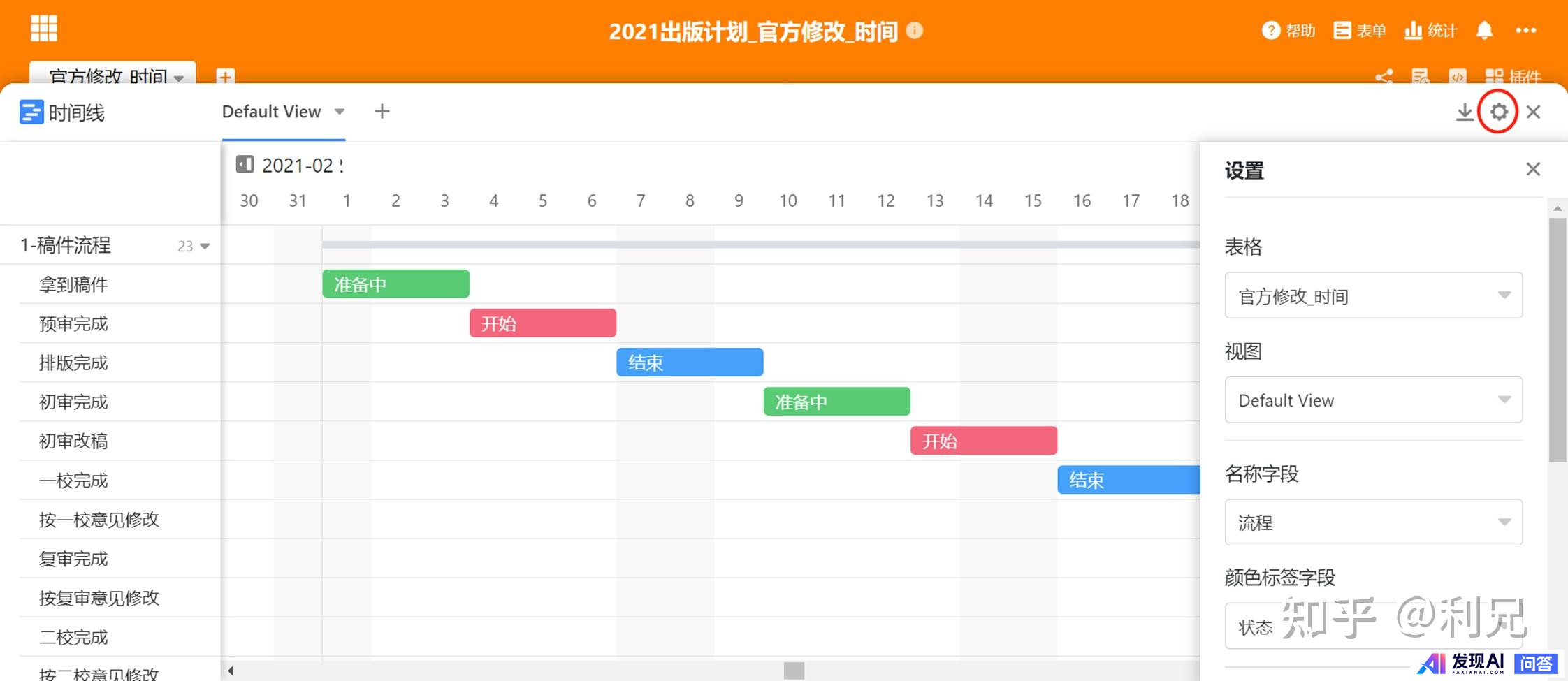Open the 官方修改_时间 sheet tab dropdown
Screen dimensions: 1568x681
point(179,78)
